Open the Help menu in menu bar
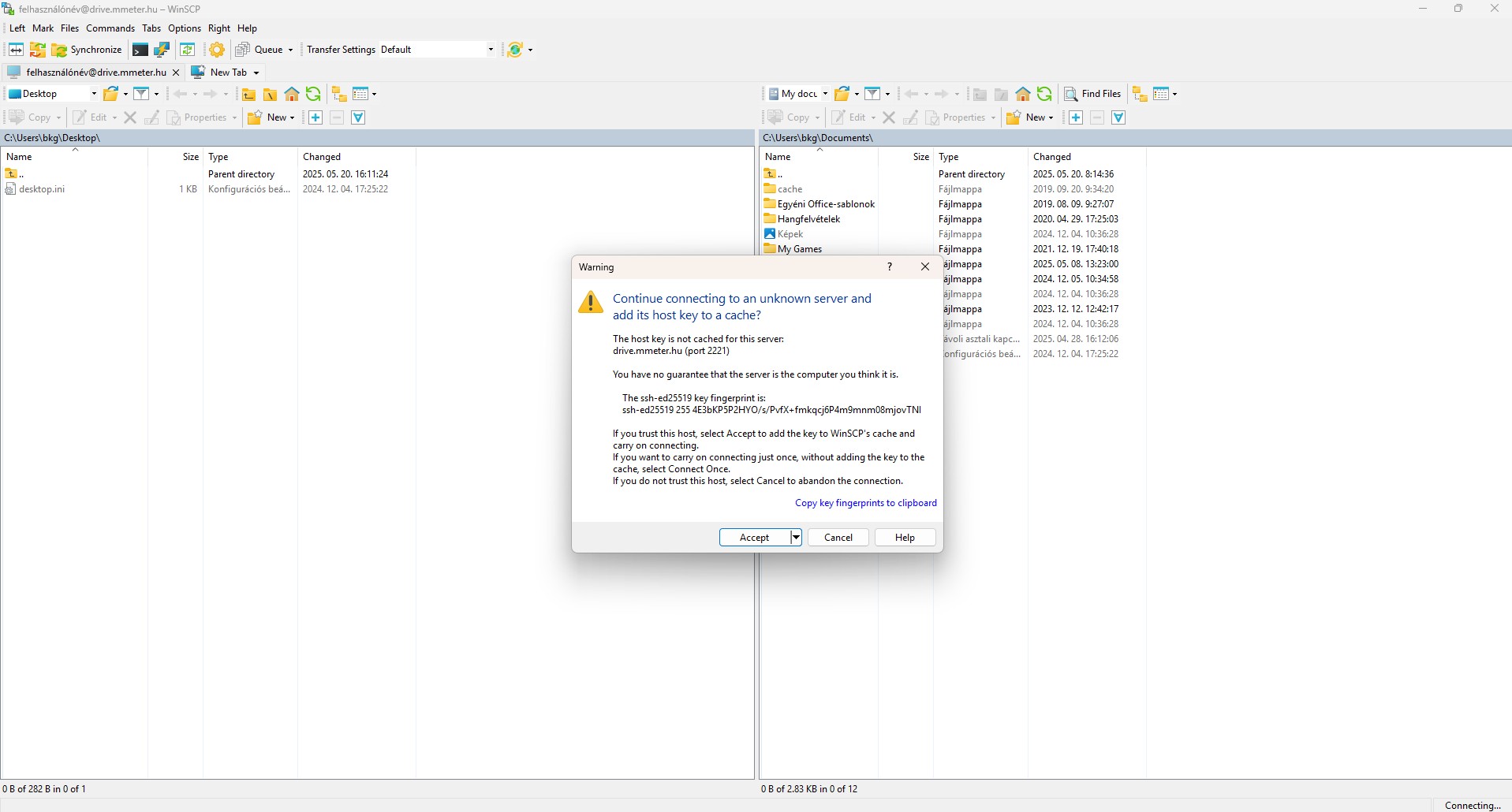The width and height of the screenshot is (1512, 812). click(248, 28)
